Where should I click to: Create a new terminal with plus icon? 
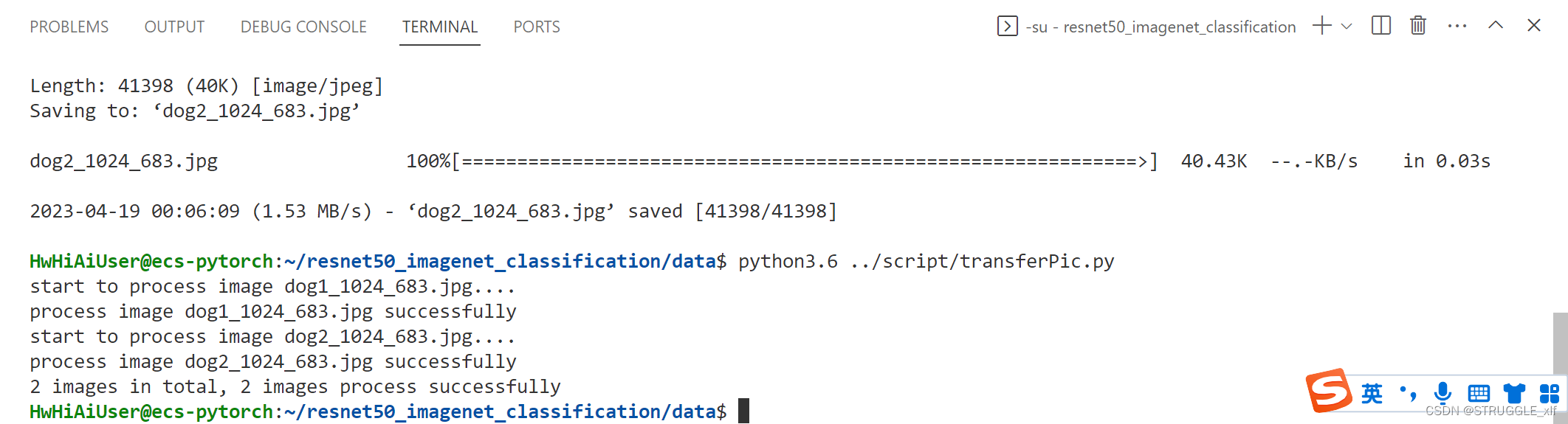1321,26
